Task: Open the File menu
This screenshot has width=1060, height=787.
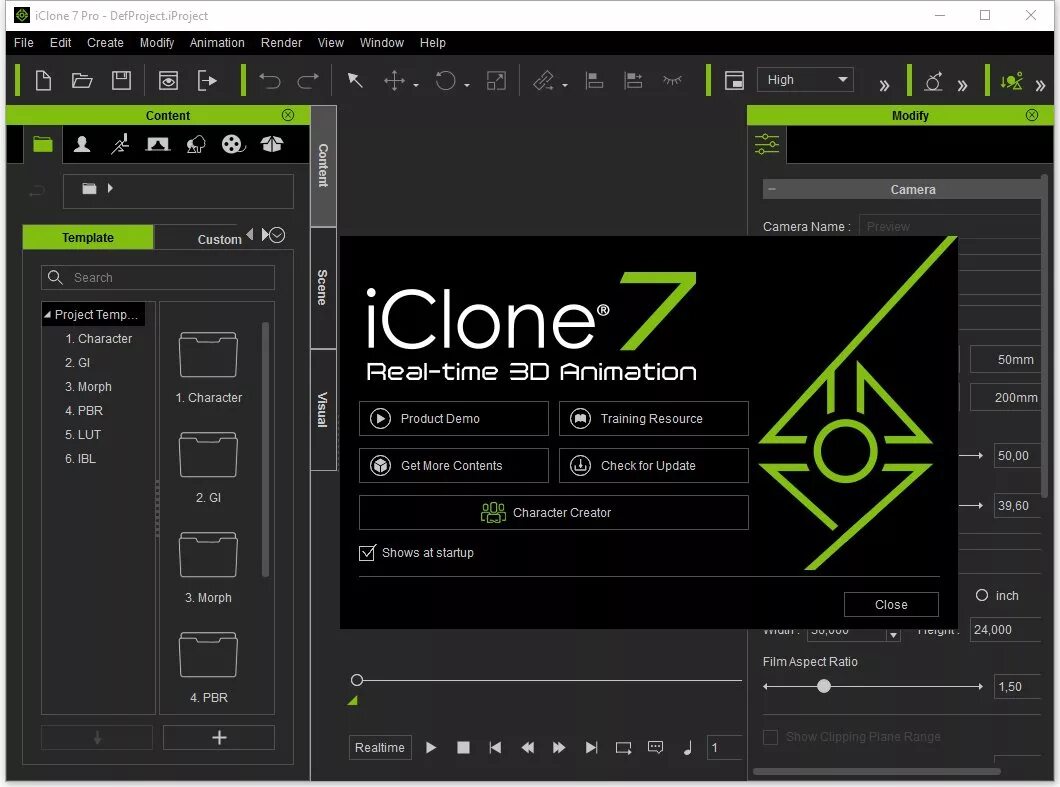Action: point(24,43)
